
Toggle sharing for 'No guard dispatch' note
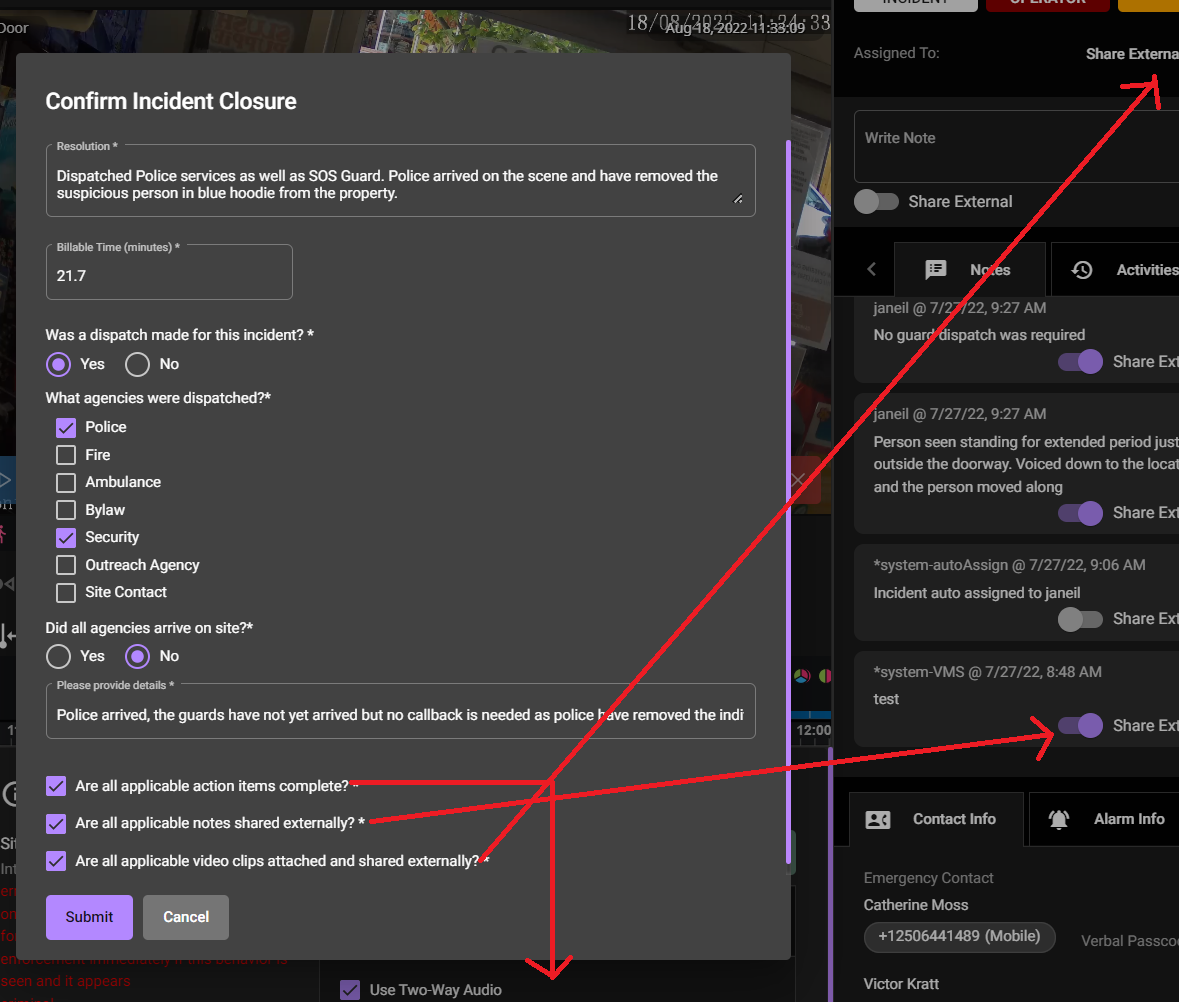[x=1080, y=362]
